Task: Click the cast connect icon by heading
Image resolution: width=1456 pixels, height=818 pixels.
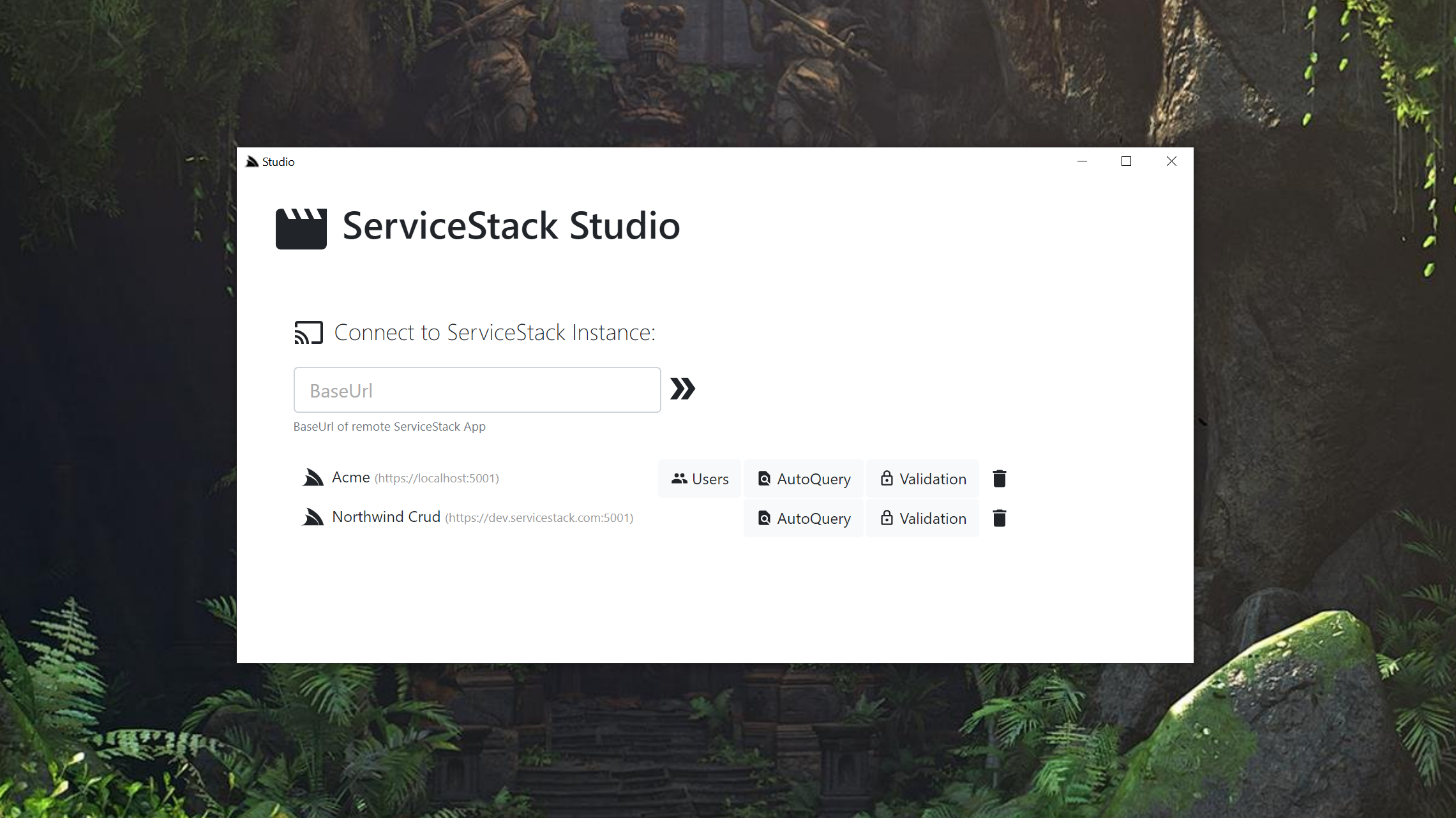Action: (x=308, y=332)
